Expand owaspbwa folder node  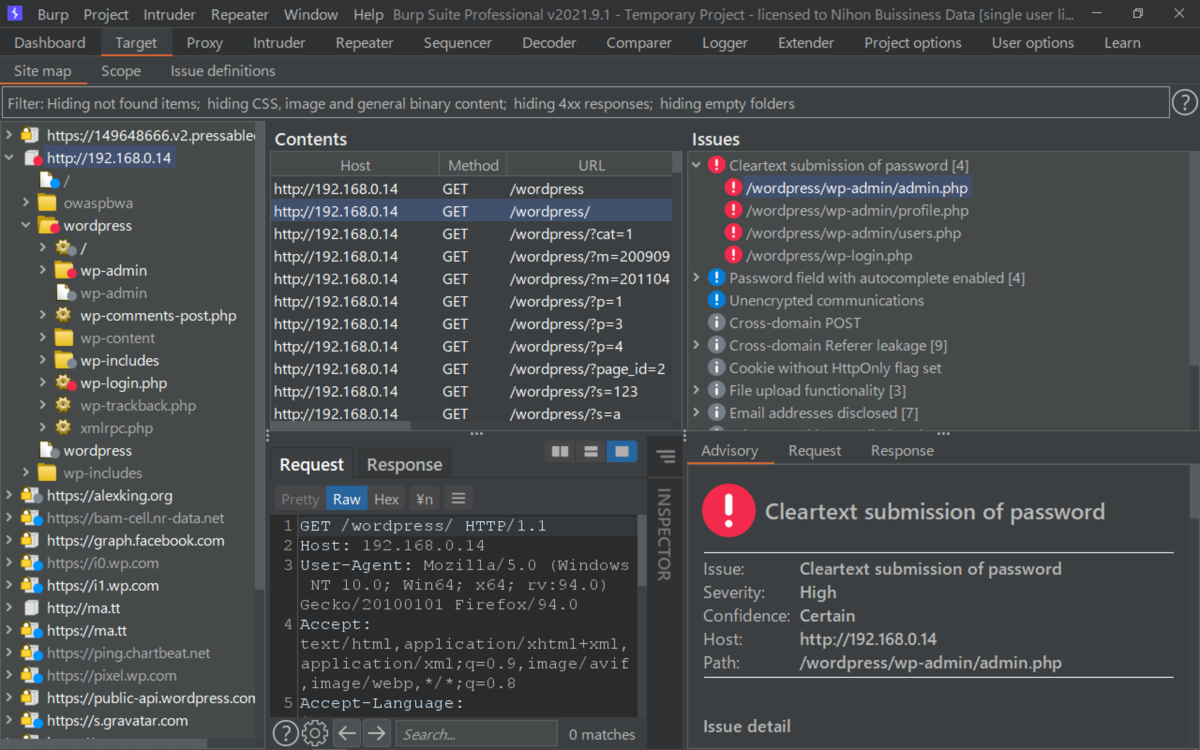click(26, 203)
